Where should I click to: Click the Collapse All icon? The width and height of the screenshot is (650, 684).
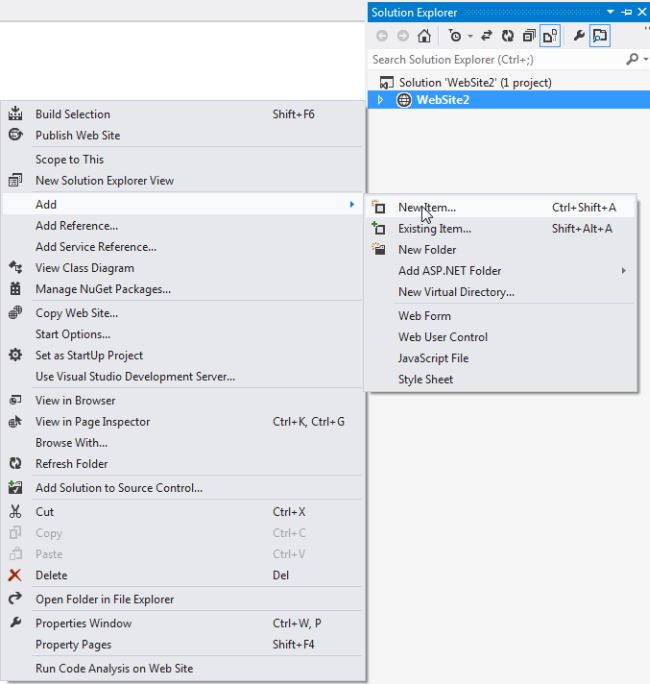point(529,36)
